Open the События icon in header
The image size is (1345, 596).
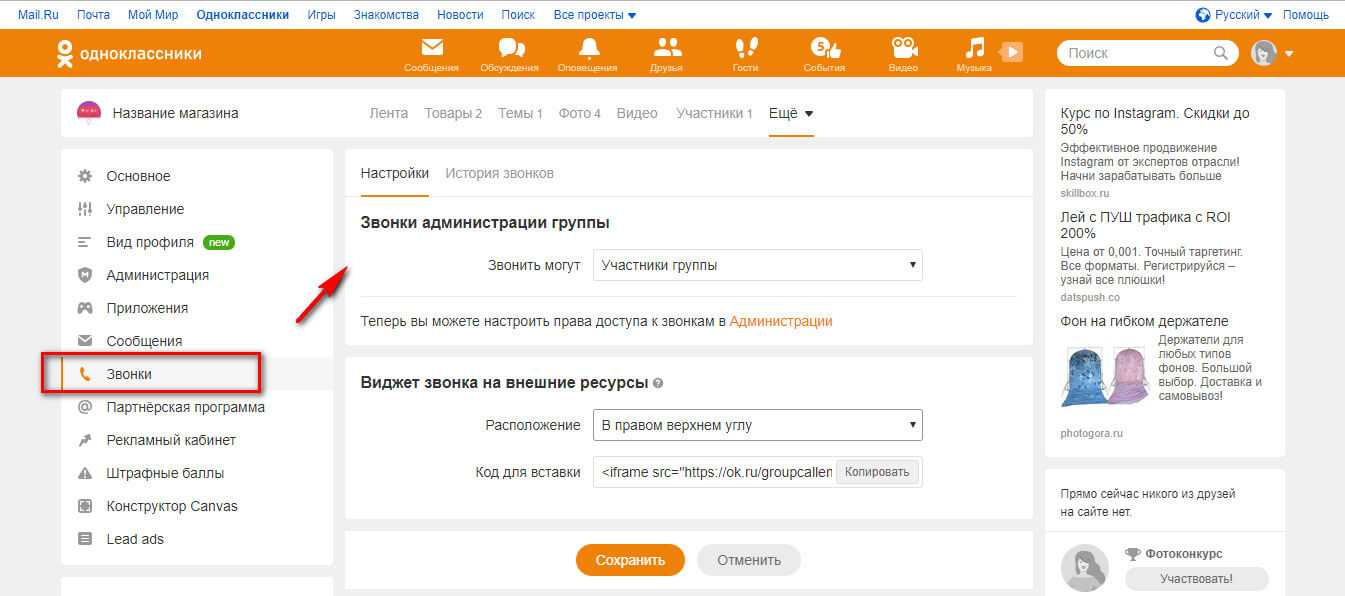point(824,49)
